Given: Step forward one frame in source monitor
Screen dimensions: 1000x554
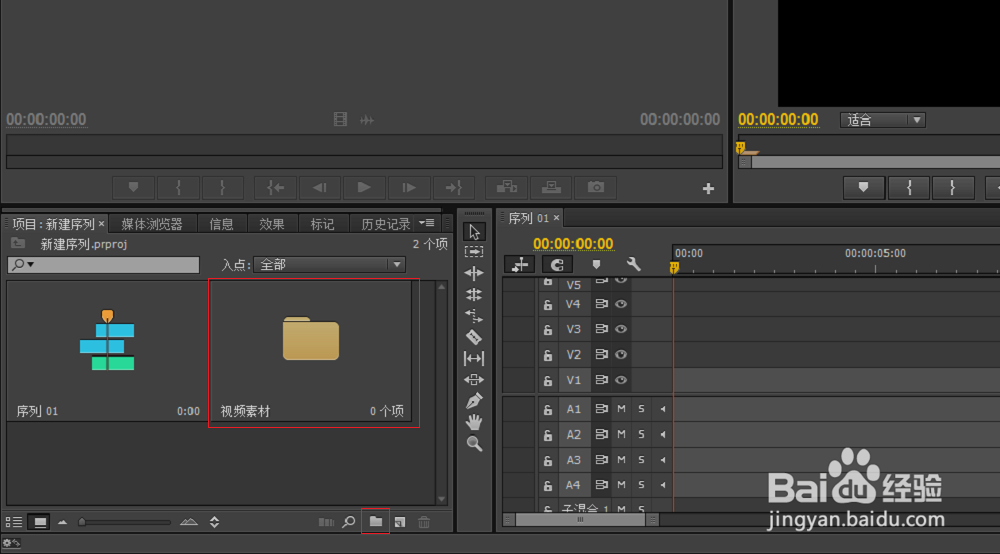Looking at the screenshot, I should 409,187.
